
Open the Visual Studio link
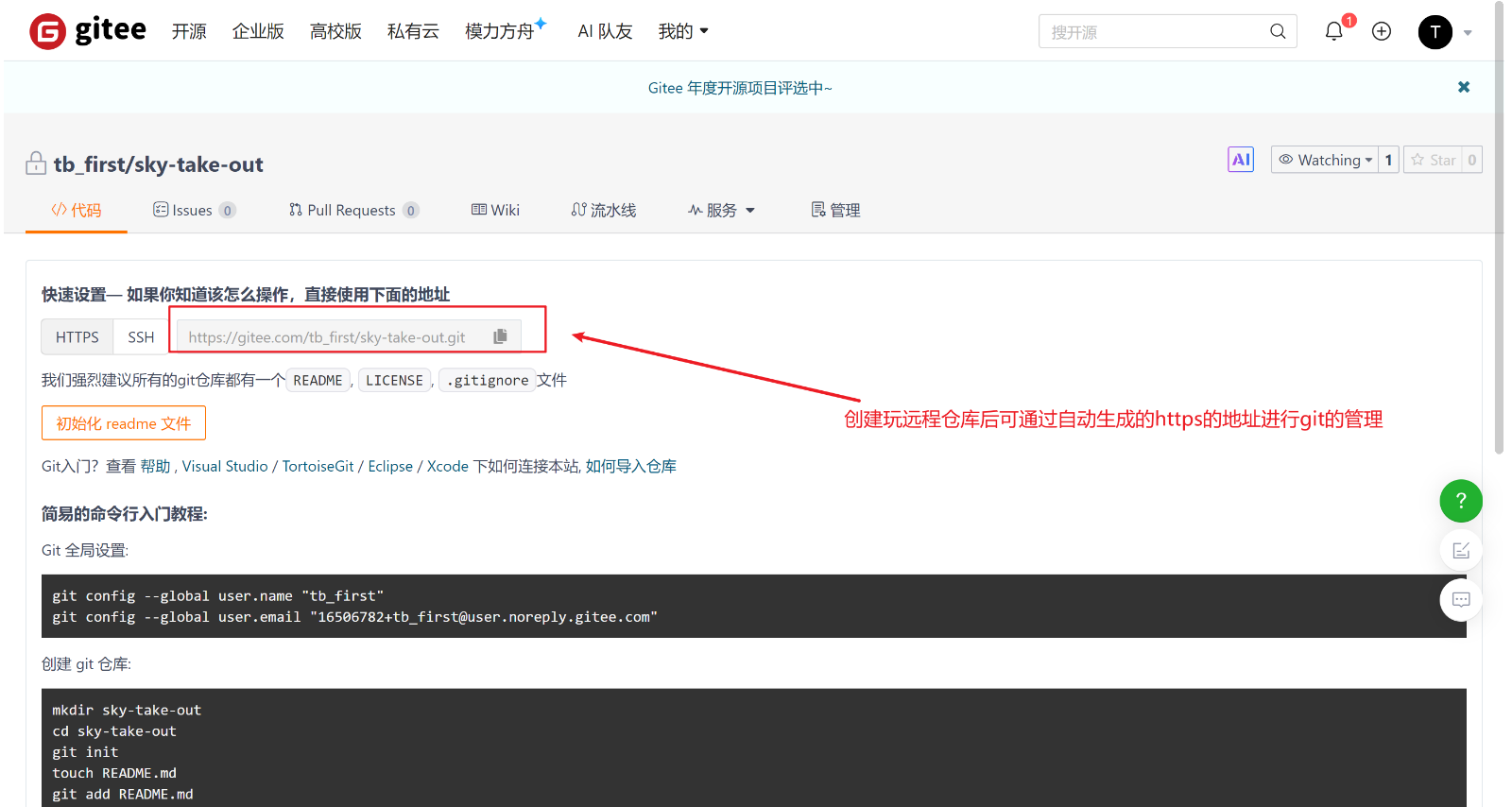pyautogui.click(x=225, y=466)
